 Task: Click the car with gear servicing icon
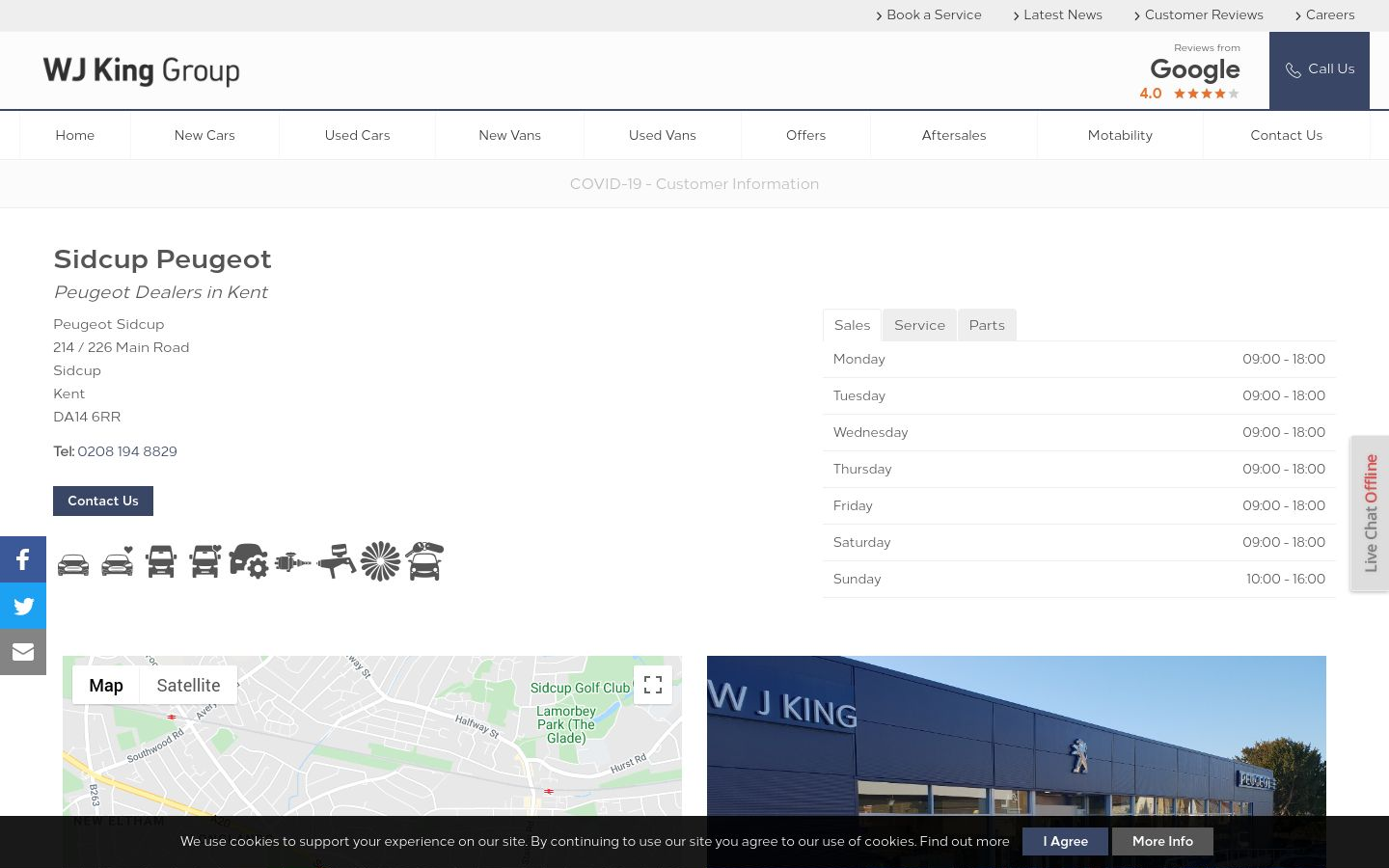click(248, 561)
